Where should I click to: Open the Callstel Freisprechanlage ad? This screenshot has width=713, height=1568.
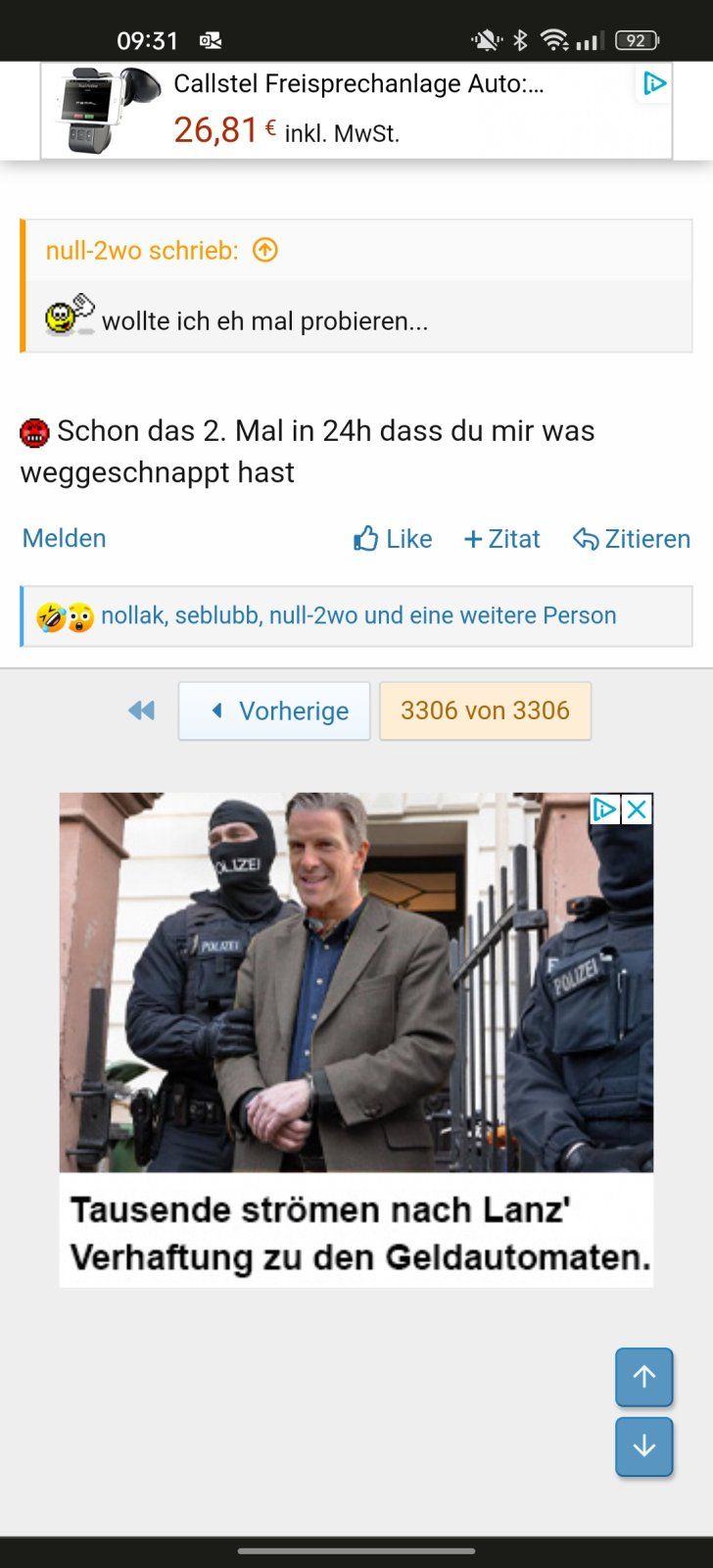[x=356, y=110]
